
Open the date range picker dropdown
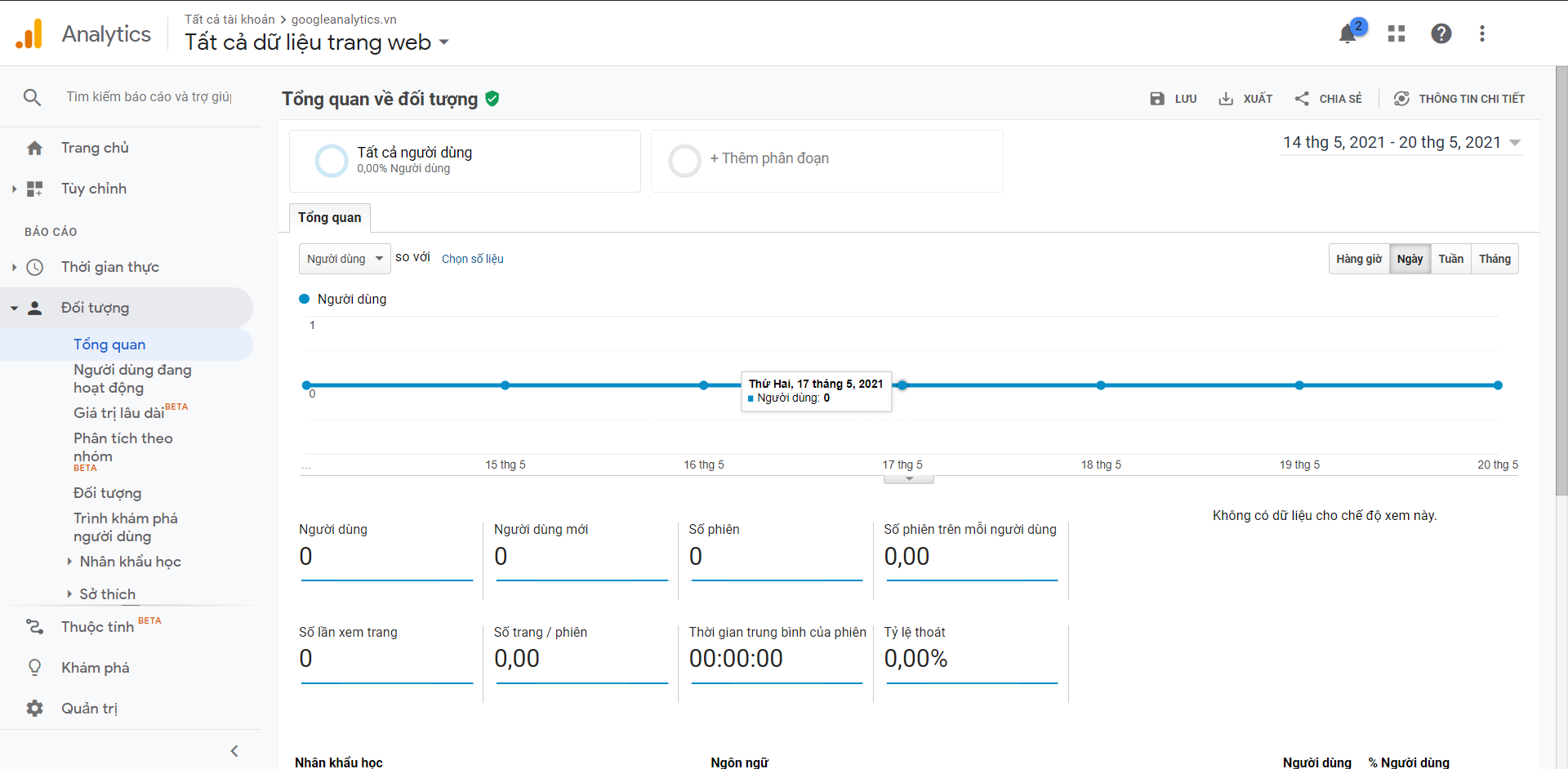pyautogui.click(x=1401, y=143)
